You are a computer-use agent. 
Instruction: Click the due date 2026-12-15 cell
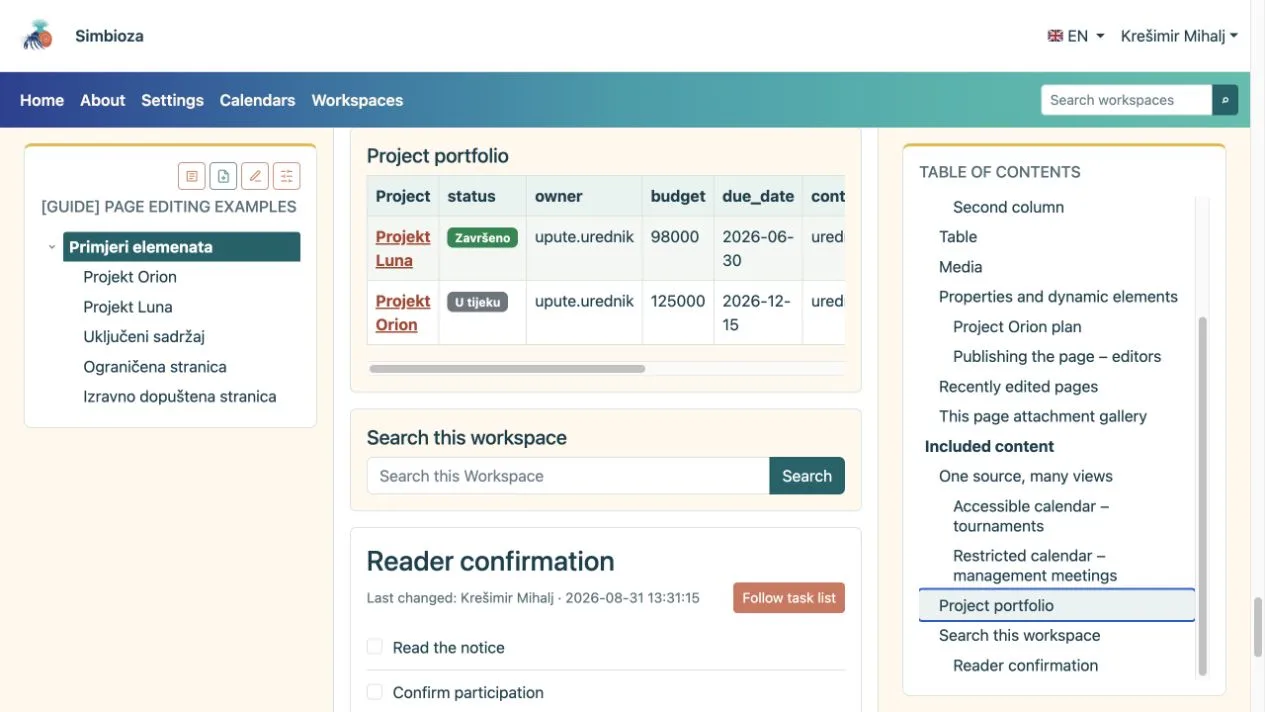[756, 313]
